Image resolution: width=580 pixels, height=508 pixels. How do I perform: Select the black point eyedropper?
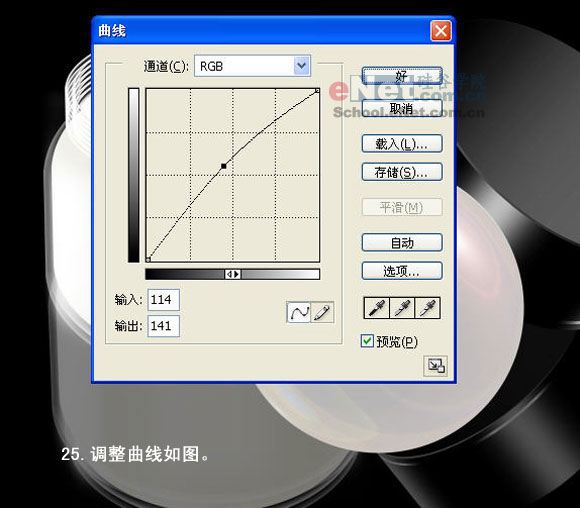(377, 307)
